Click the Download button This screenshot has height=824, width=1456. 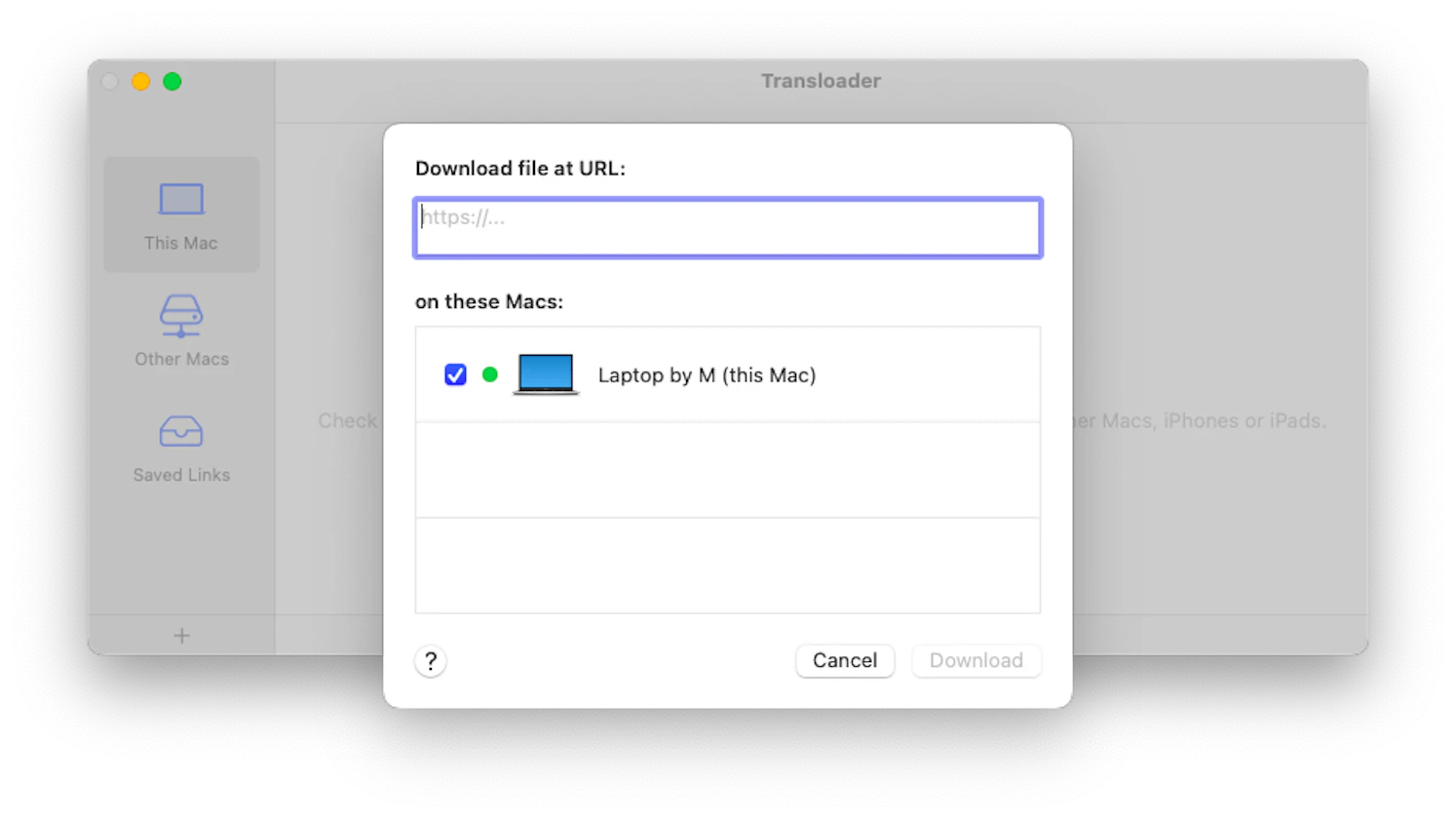[x=976, y=660]
